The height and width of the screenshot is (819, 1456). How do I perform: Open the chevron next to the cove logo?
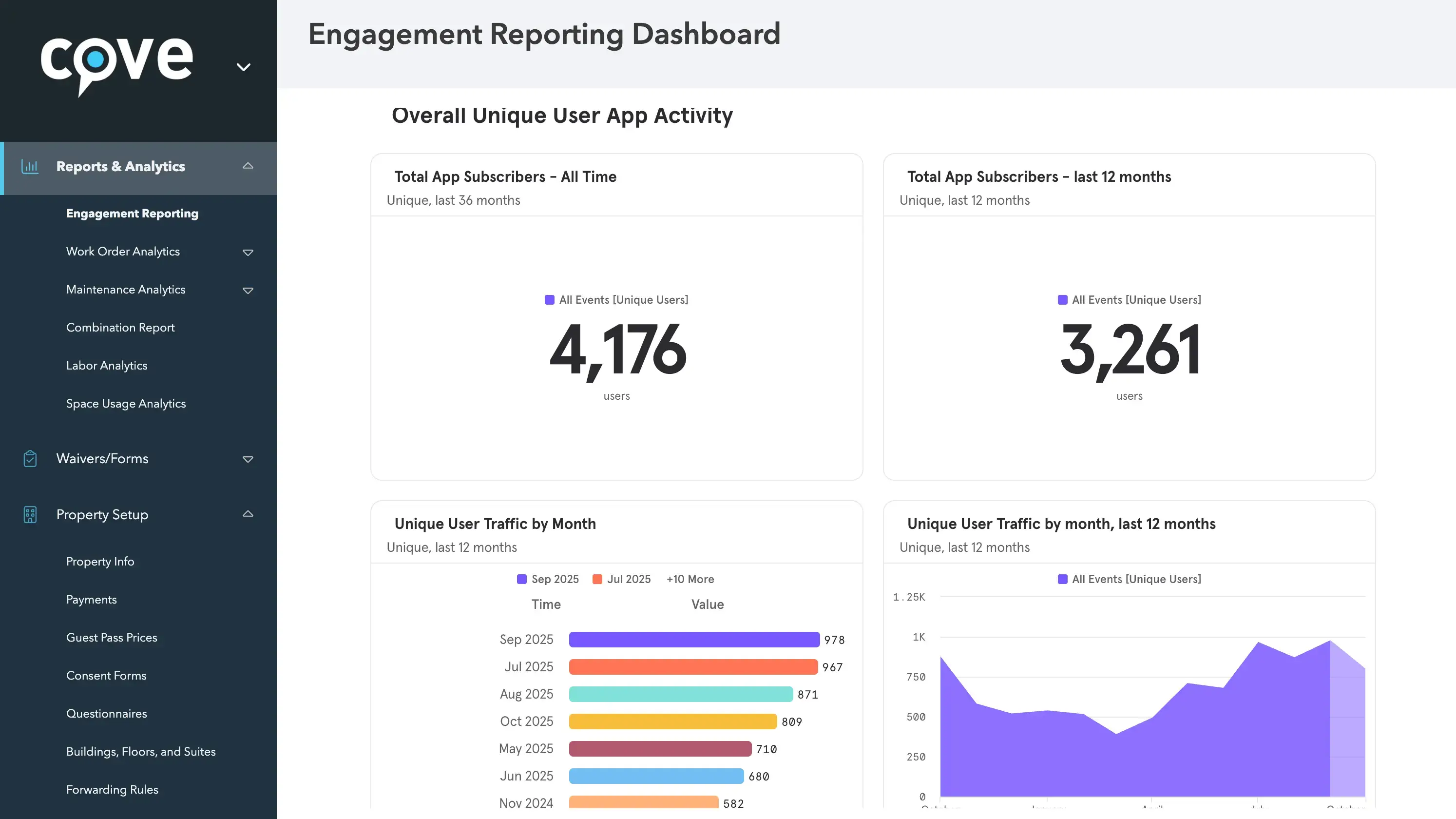coord(243,66)
